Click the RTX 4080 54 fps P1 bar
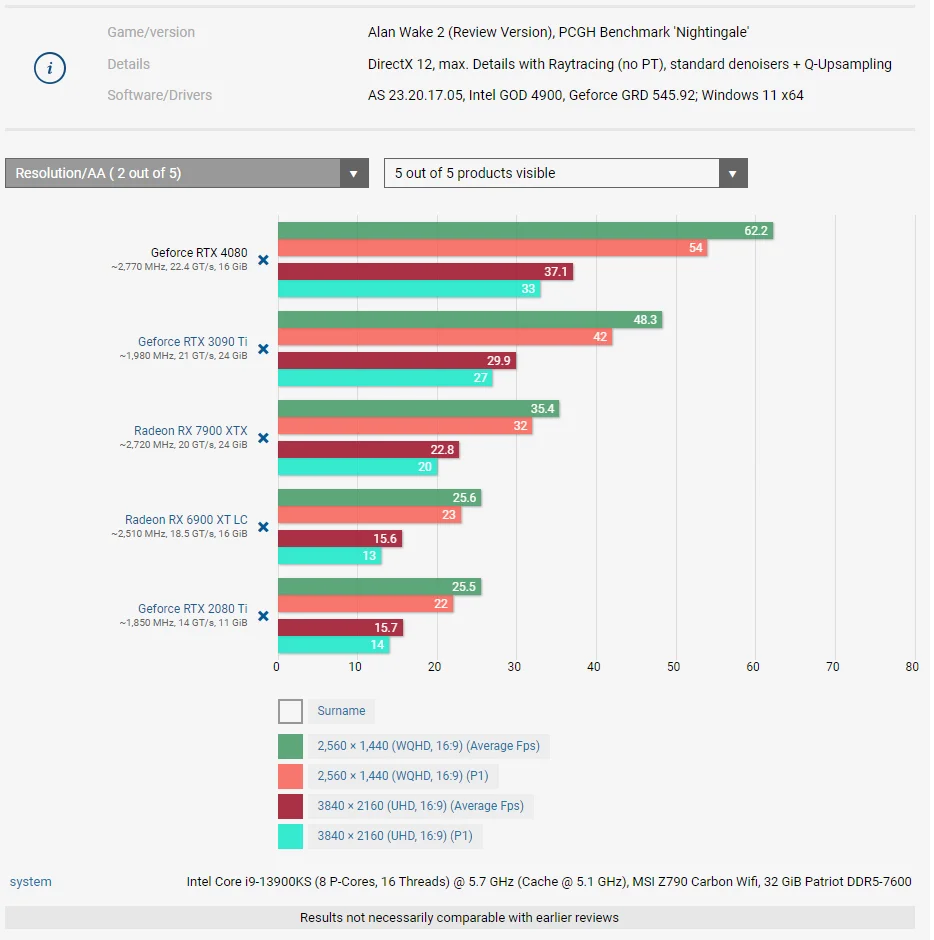 [493, 248]
